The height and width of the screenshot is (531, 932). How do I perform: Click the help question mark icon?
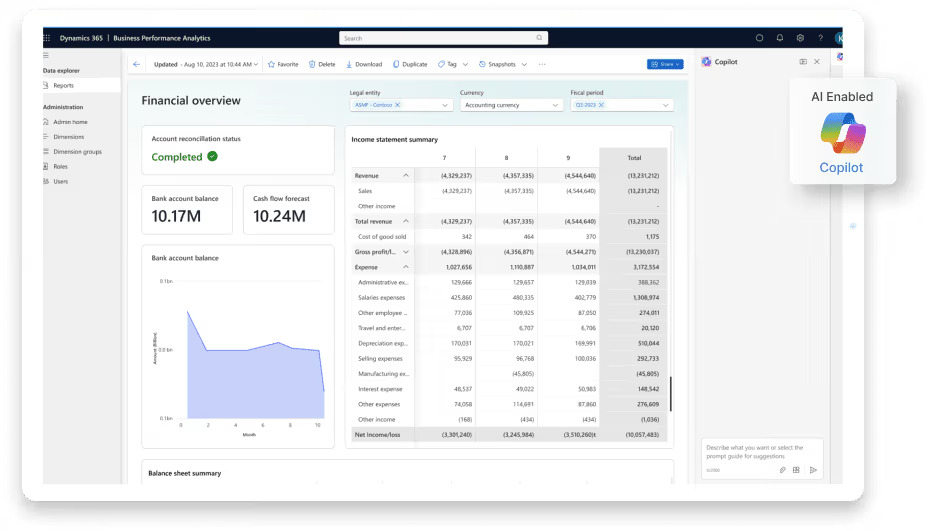coord(820,38)
